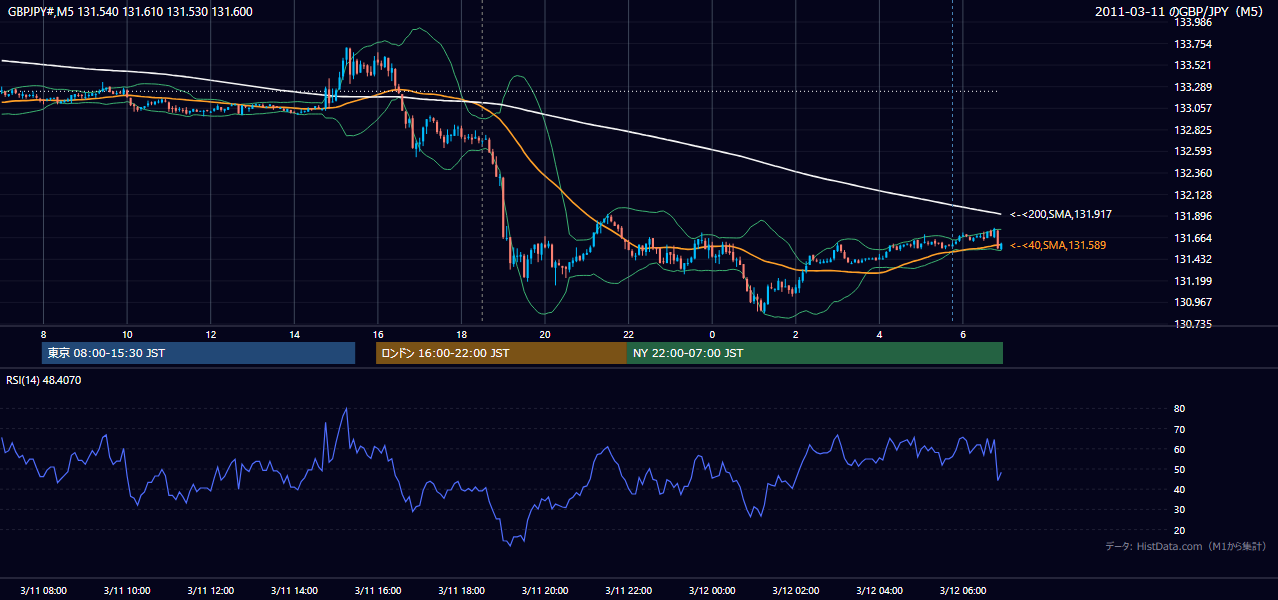
Task: Click RSI scale value 40
Action: click(1180, 489)
